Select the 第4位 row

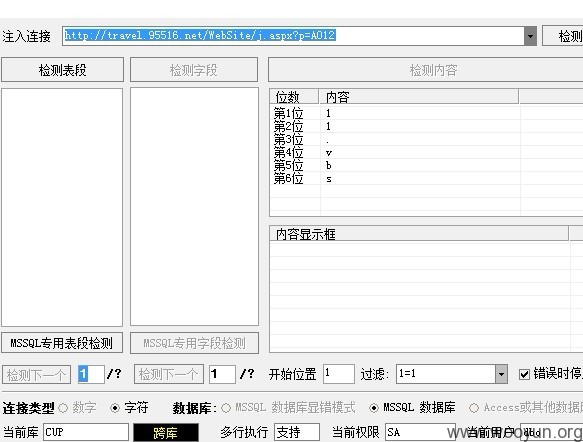(426, 152)
